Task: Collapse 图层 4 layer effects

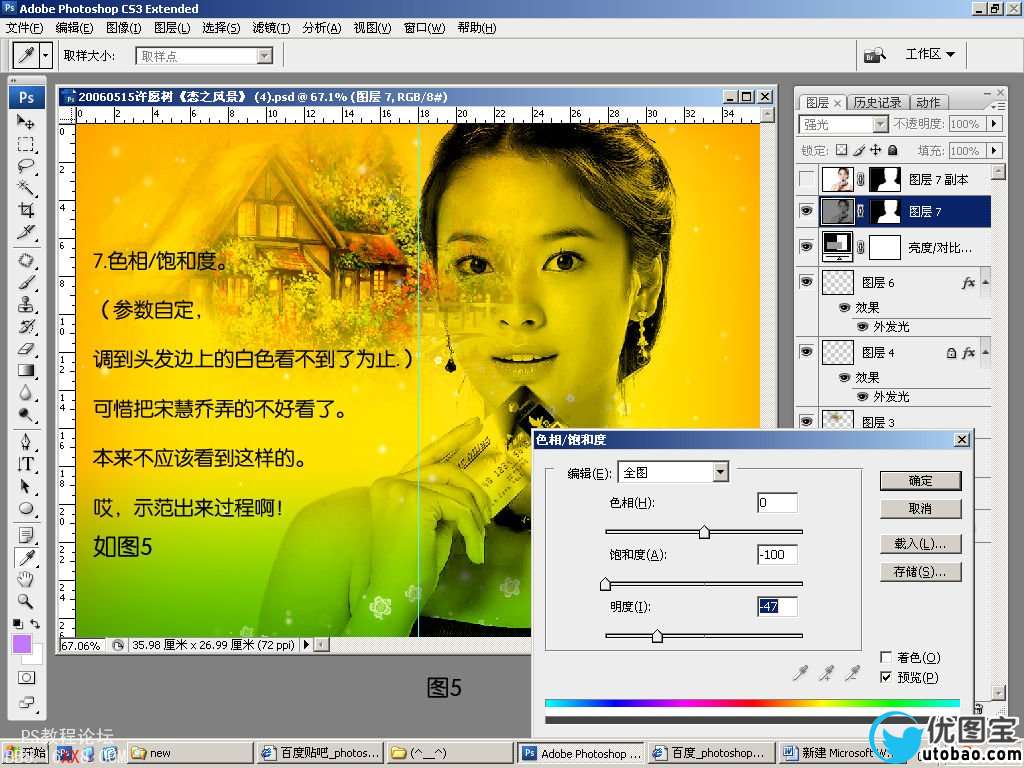Action: tap(985, 352)
